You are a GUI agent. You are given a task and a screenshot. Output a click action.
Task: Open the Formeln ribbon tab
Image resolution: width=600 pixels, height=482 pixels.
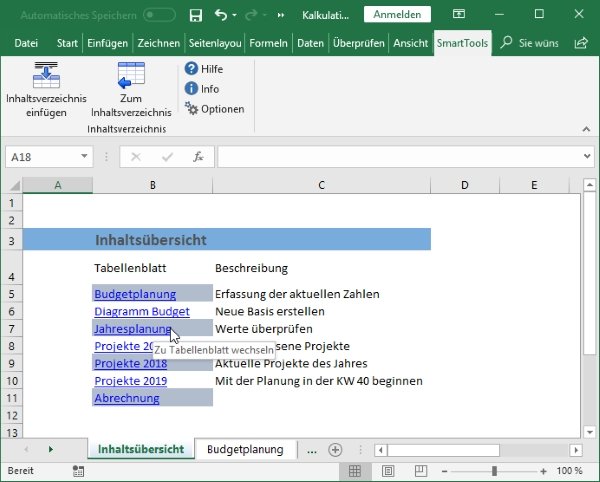pyautogui.click(x=267, y=43)
